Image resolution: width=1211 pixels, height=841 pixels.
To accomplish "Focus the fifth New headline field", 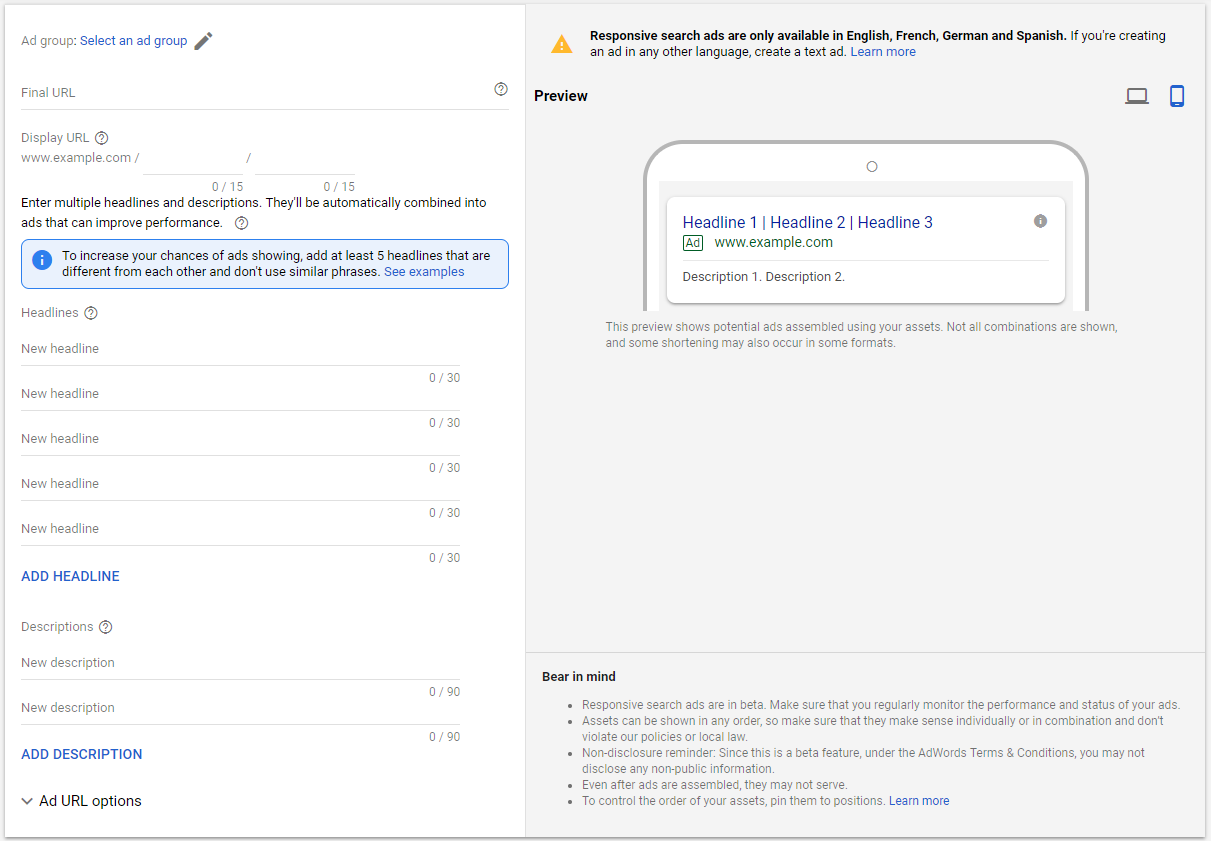I will click(x=241, y=529).
